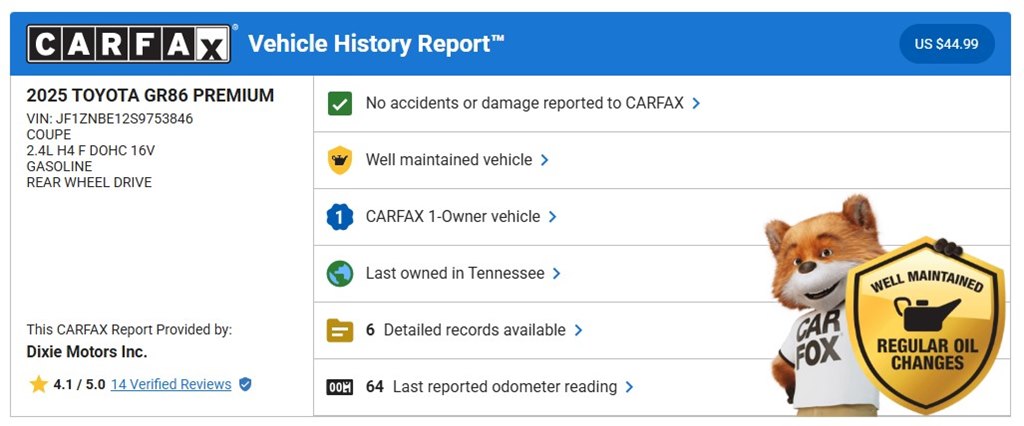
Task: Click the Well Maintained Regular Oil Changes badge
Action: tap(926, 324)
